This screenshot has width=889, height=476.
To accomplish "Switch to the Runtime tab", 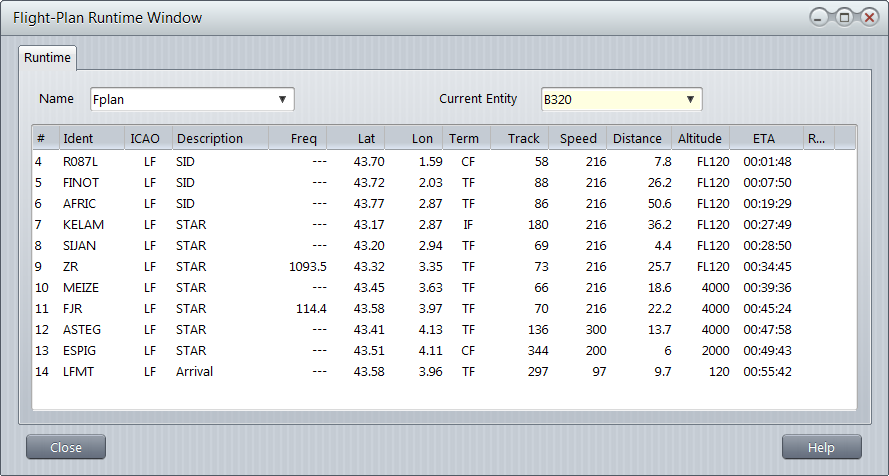I will point(47,58).
